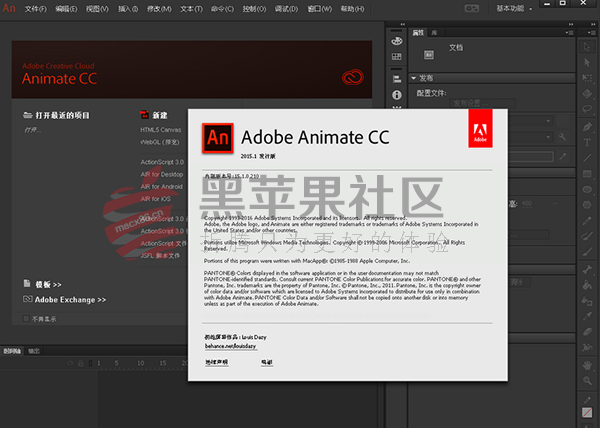Select the Bone tool

pos(587,269)
